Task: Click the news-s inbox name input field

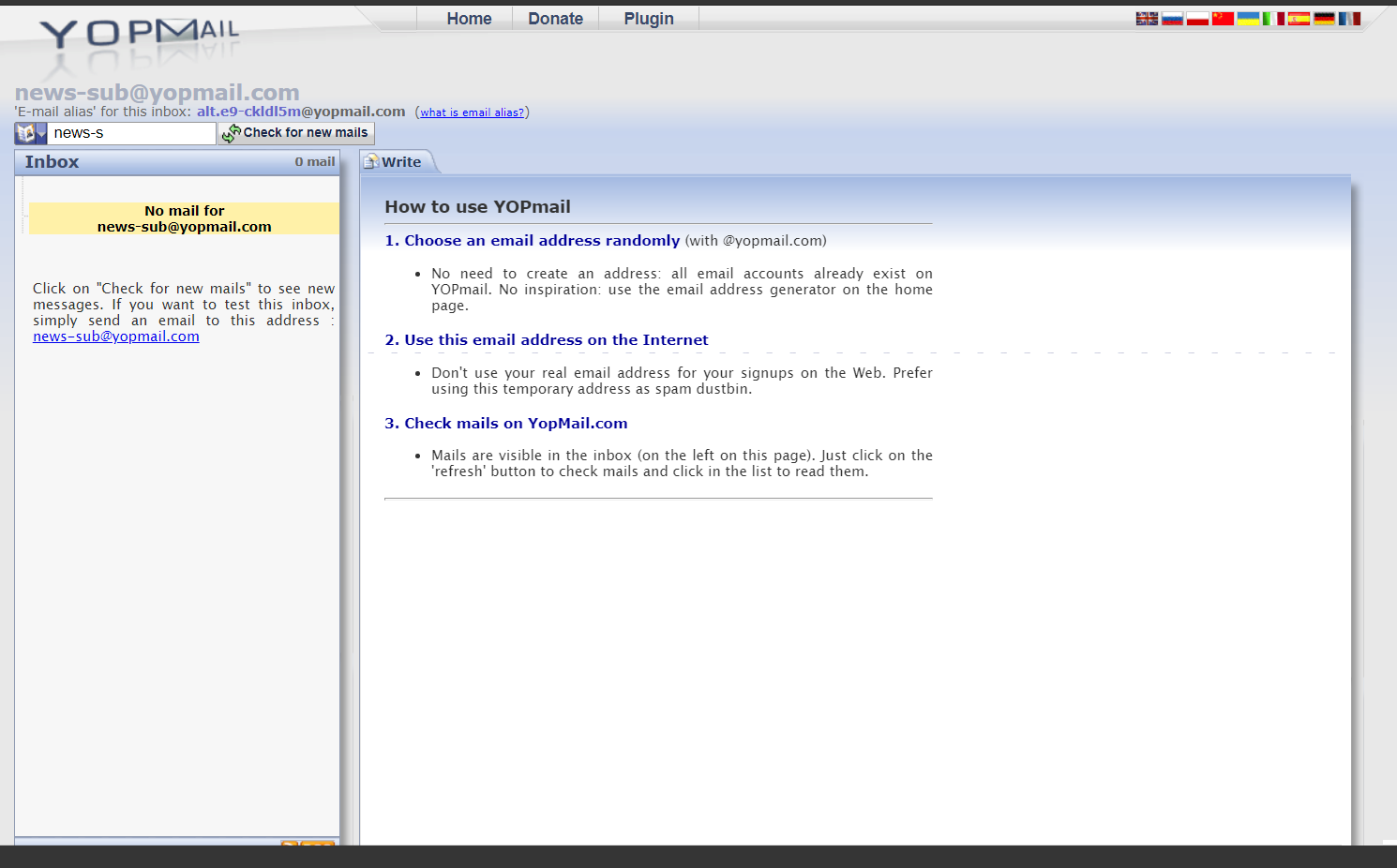Action: click(131, 132)
